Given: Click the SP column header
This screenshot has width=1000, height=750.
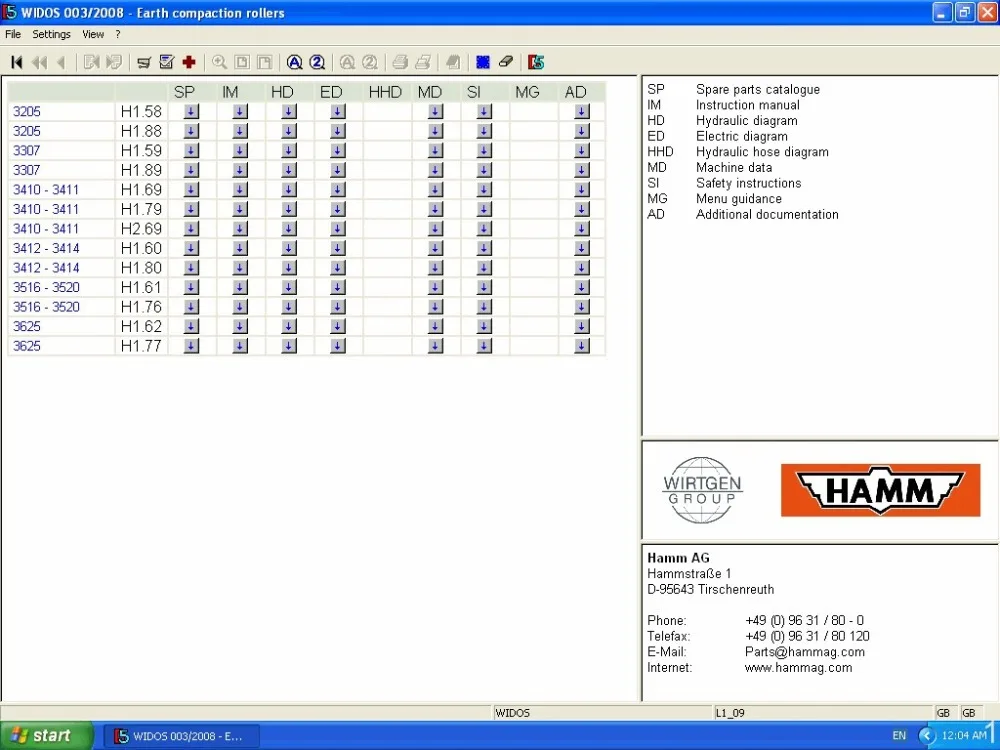Looking at the screenshot, I should (x=184, y=92).
